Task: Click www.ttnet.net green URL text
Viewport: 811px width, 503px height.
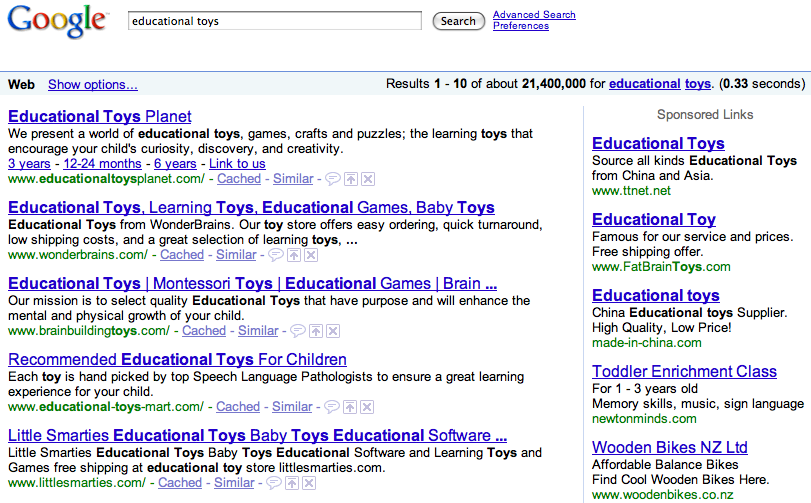Action: click(x=631, y=191)
